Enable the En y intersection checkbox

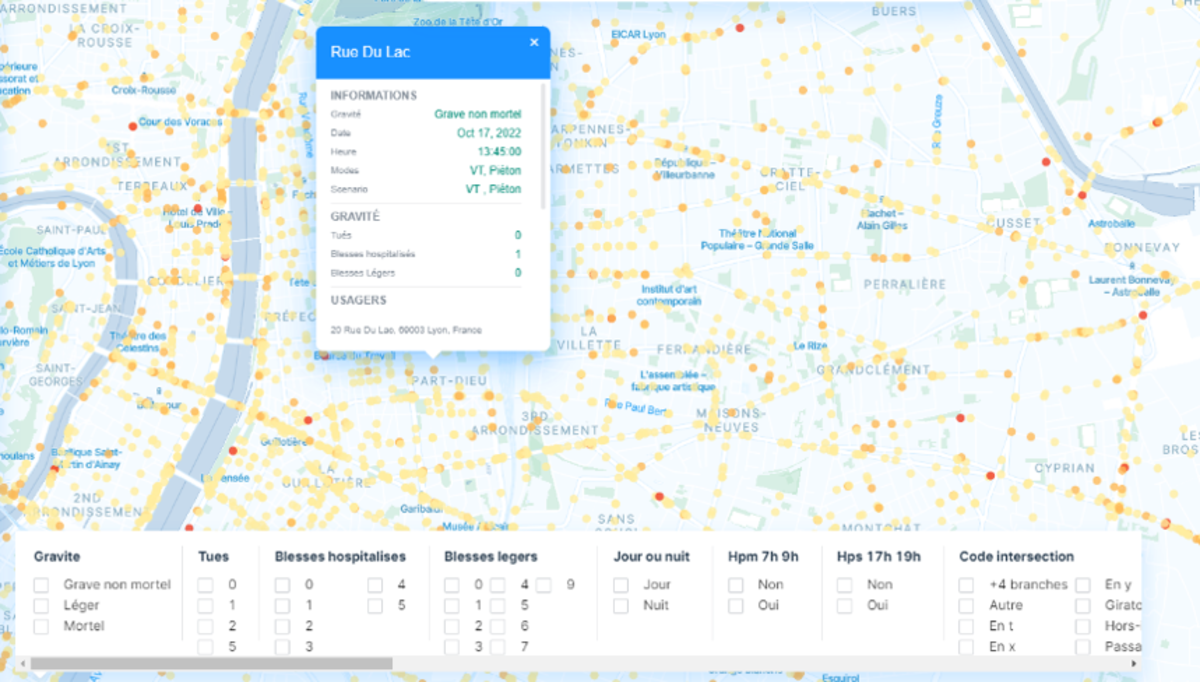click(1082, 585)
